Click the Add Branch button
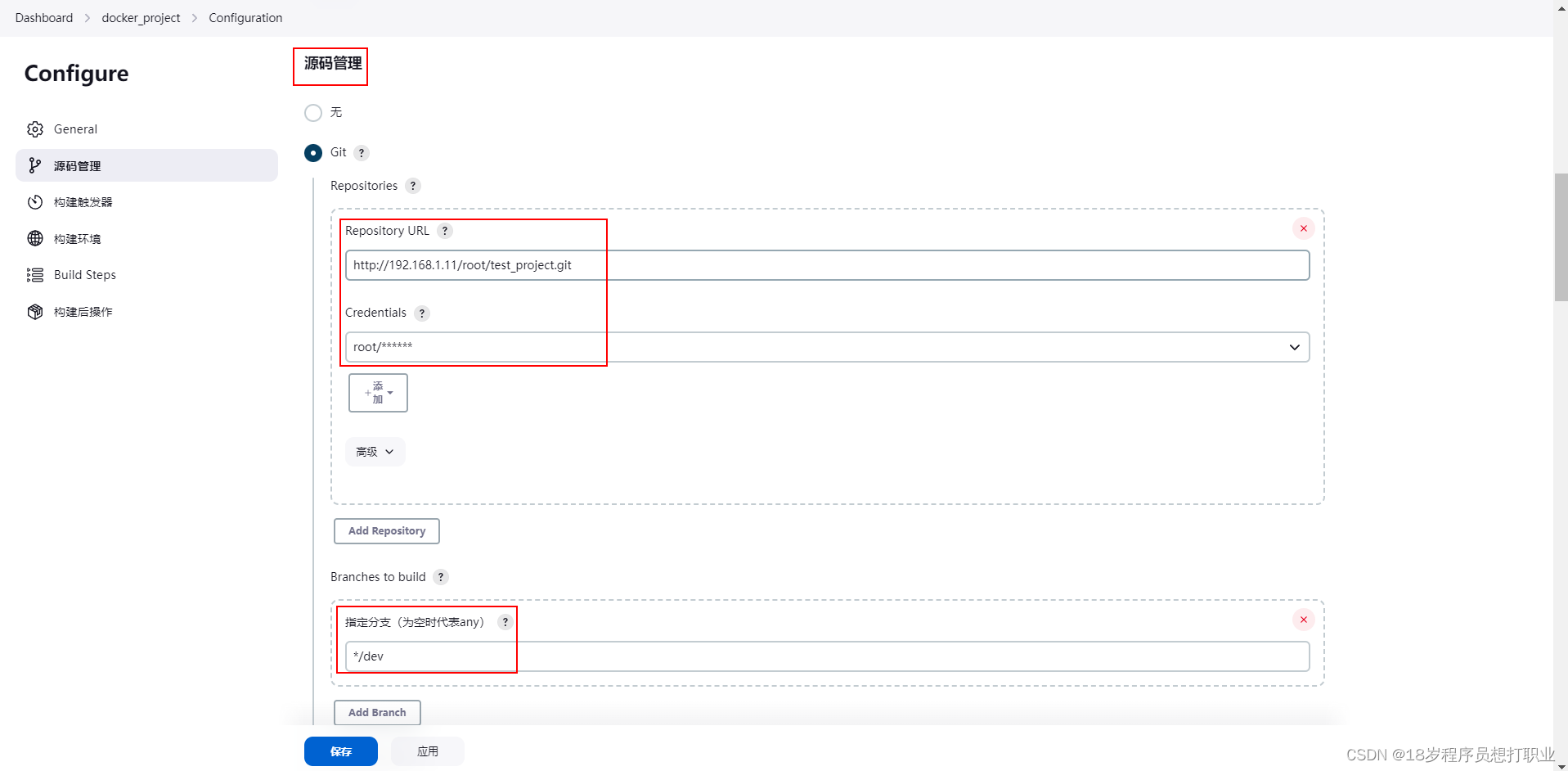 click(x=377, y=713)
